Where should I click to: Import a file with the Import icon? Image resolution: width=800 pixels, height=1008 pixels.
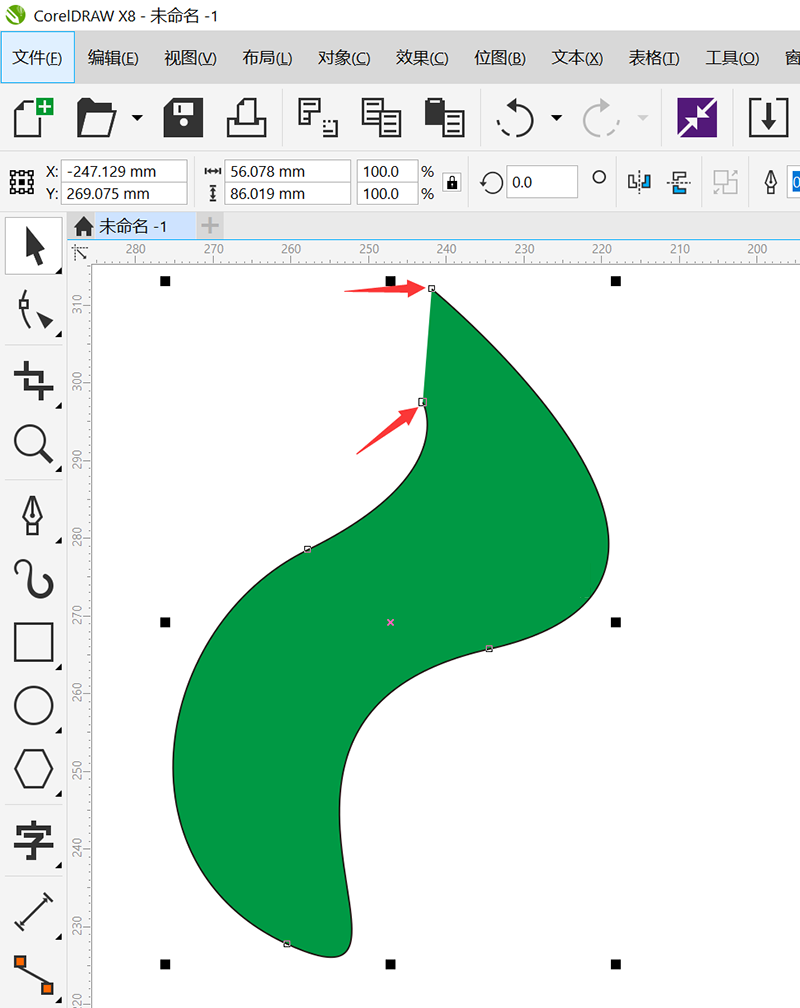768,117
